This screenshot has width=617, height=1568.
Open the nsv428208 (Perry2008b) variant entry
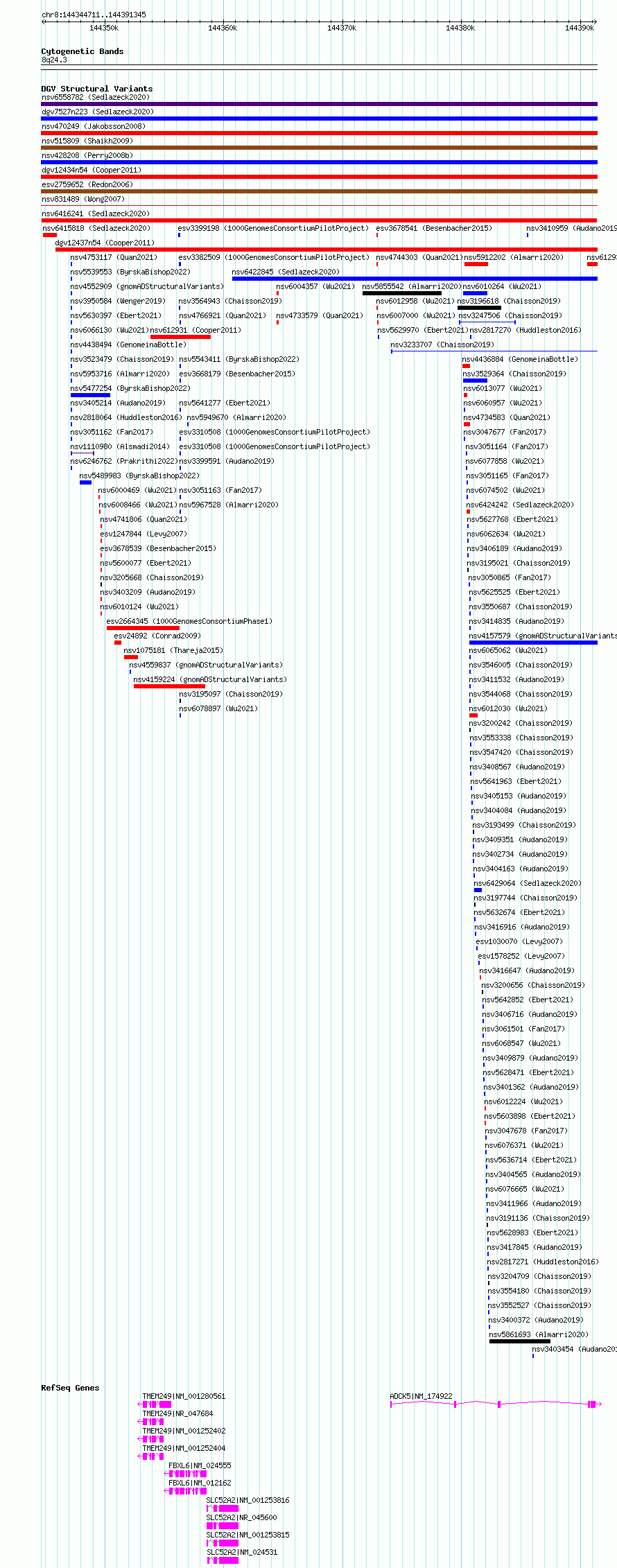(87, 156)
